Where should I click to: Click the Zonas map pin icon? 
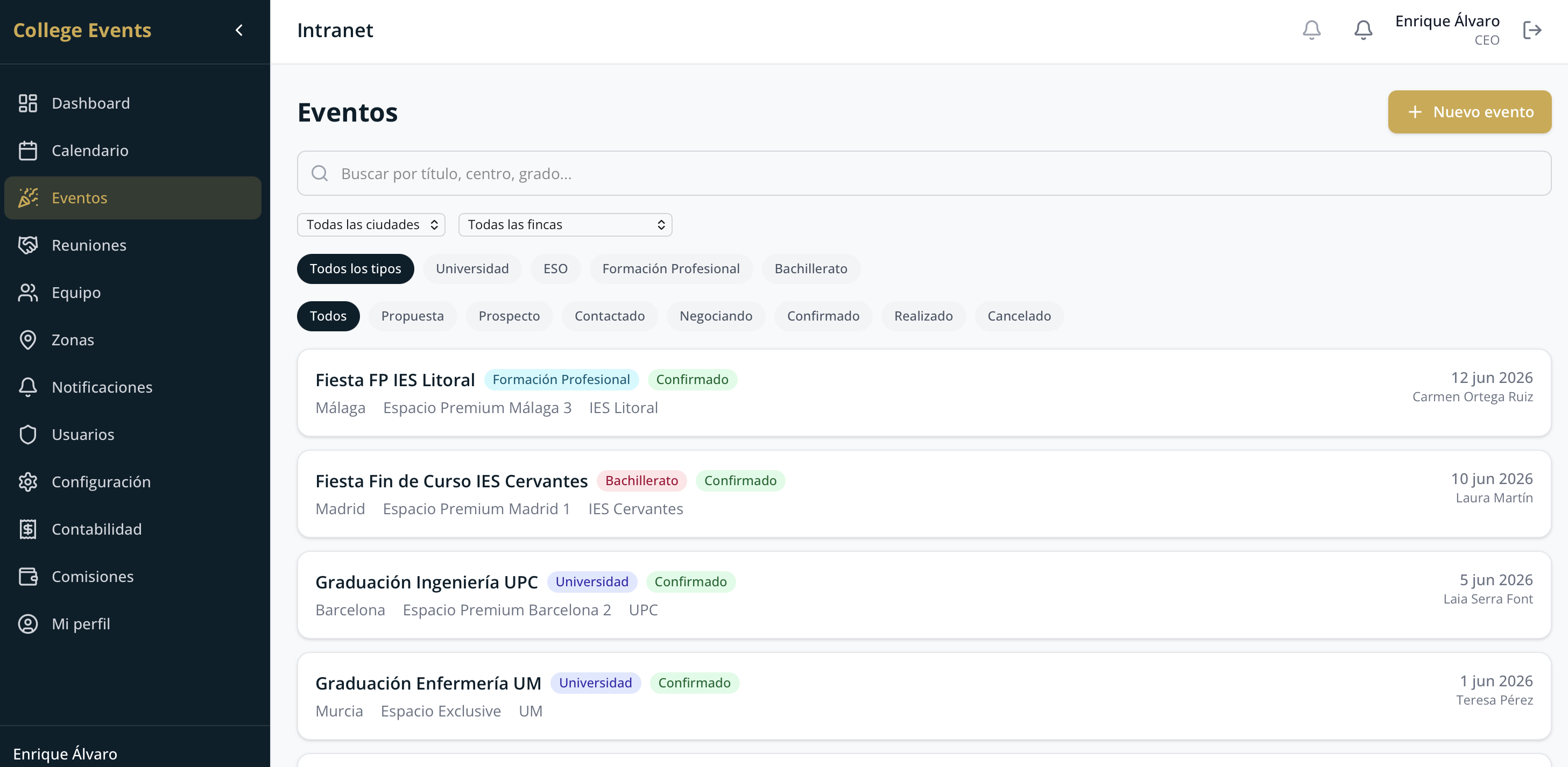28,340
